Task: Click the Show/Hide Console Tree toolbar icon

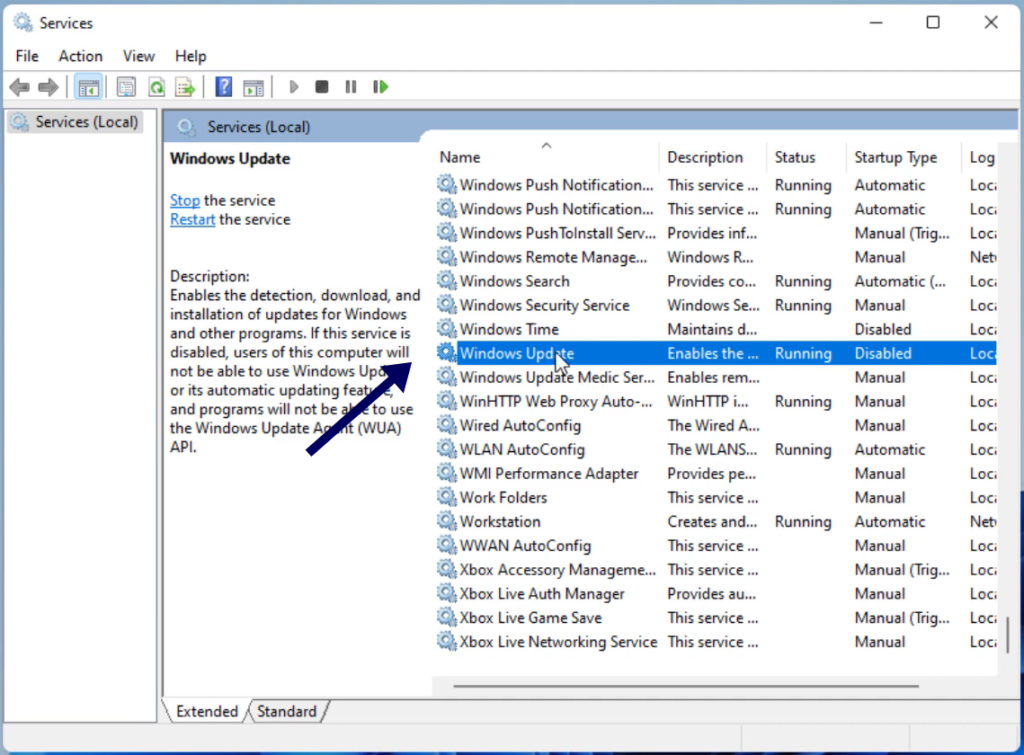Action: [88, 87]
